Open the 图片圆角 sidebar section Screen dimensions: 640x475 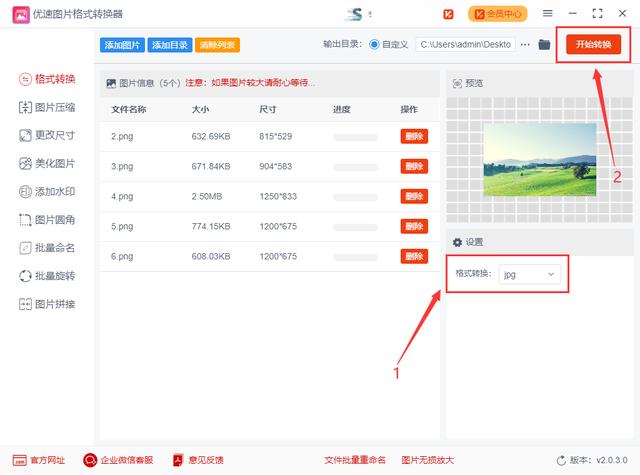pos(47,220)
